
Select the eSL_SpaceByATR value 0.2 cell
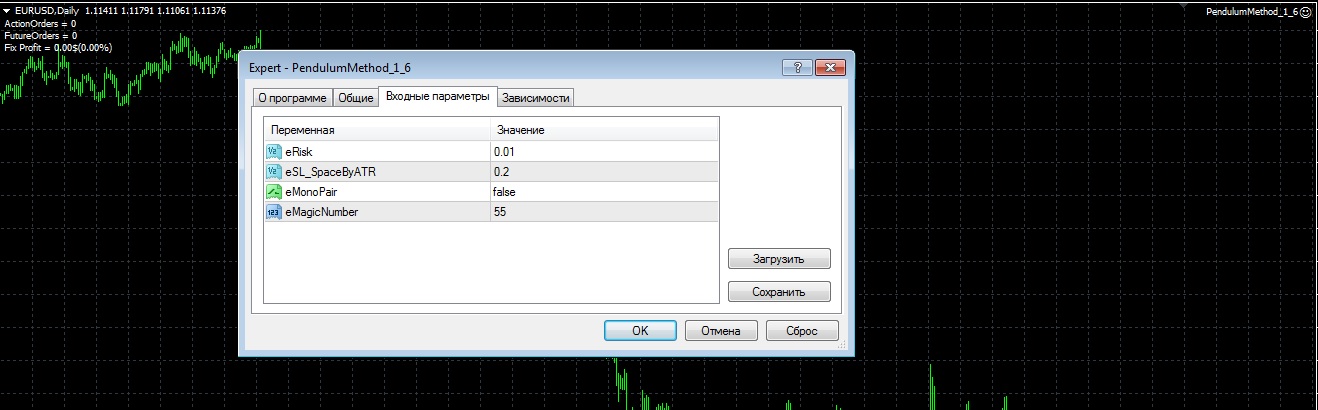click(604, 171)
